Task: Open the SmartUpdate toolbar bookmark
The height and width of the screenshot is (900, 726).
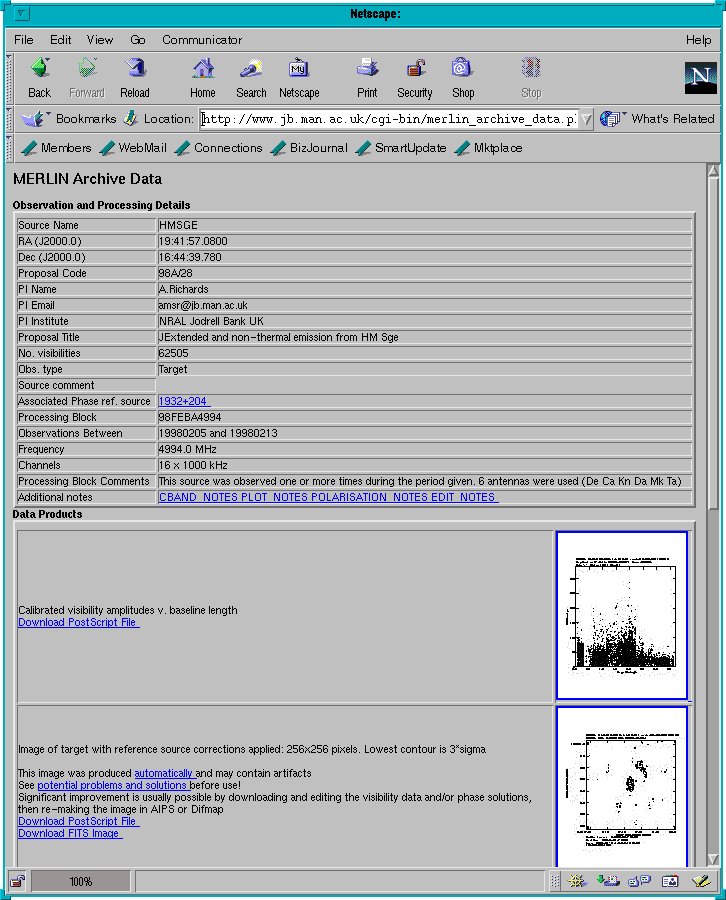Action: pos(401,148)
